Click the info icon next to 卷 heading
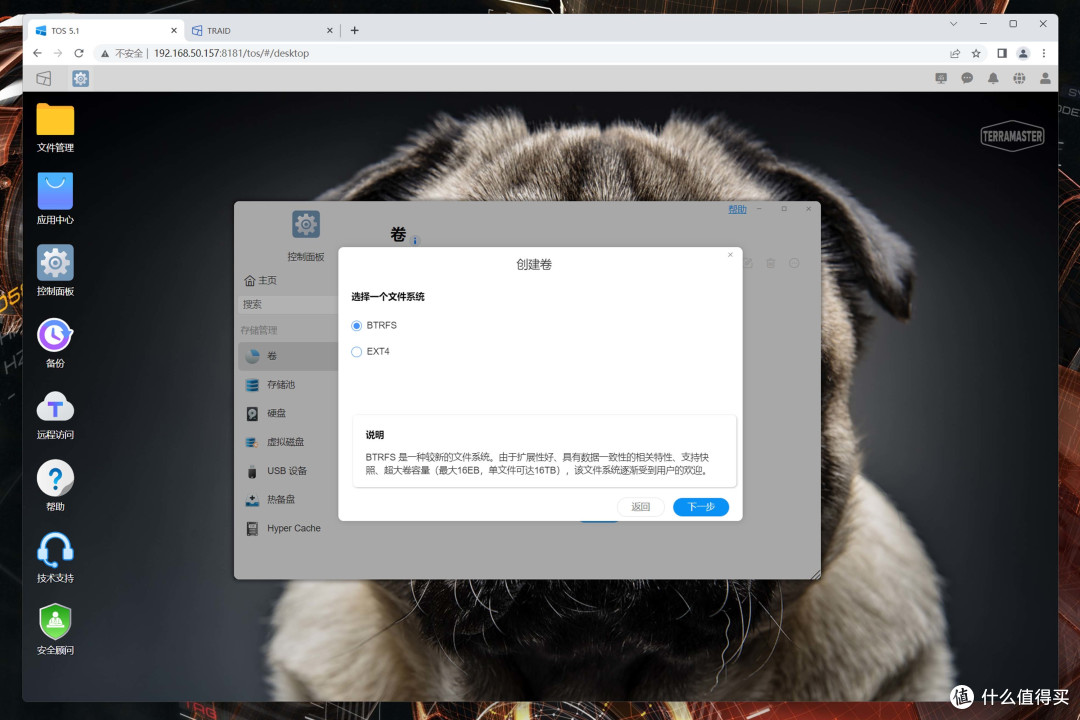The width and height of the screenshot is (1080, 720). coord(415,240)
